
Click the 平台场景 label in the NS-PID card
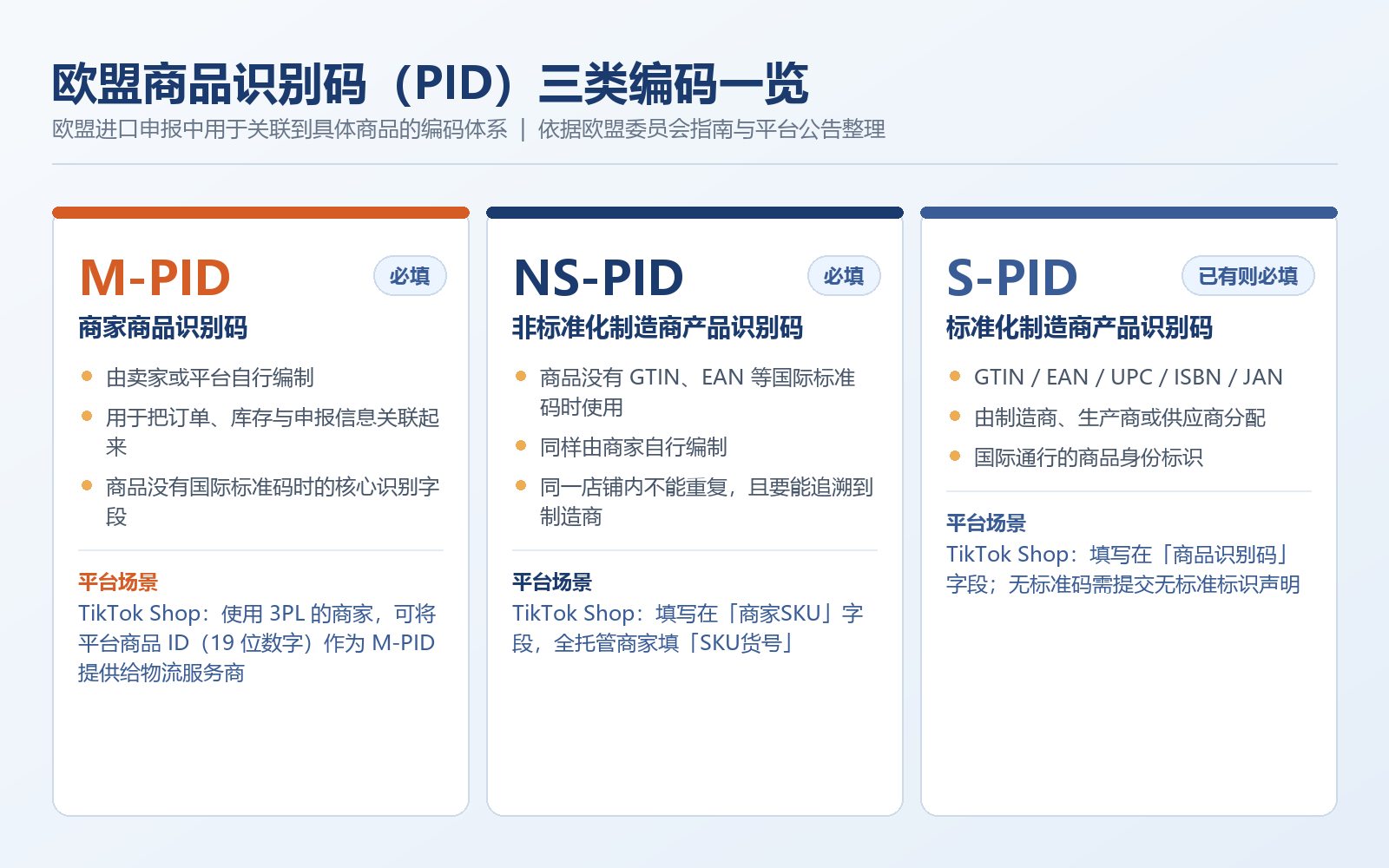click(x=552, y=582)
